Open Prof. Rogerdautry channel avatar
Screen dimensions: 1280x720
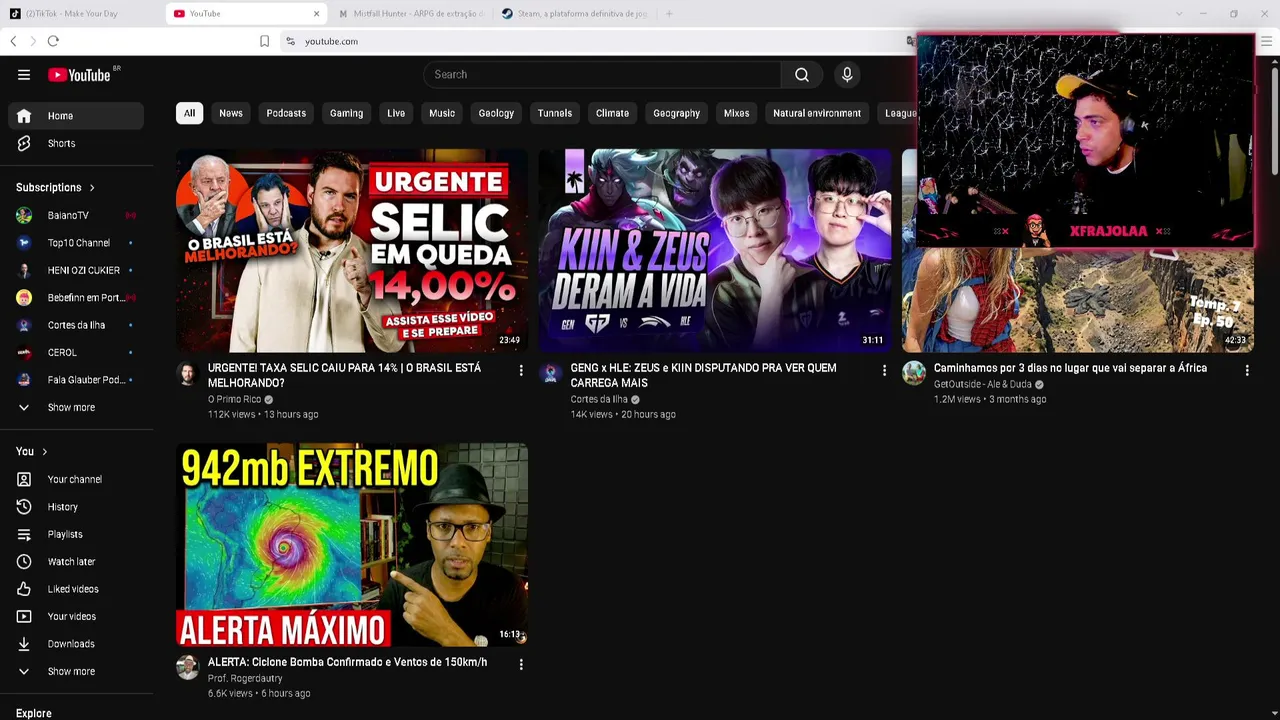point(187,668)
